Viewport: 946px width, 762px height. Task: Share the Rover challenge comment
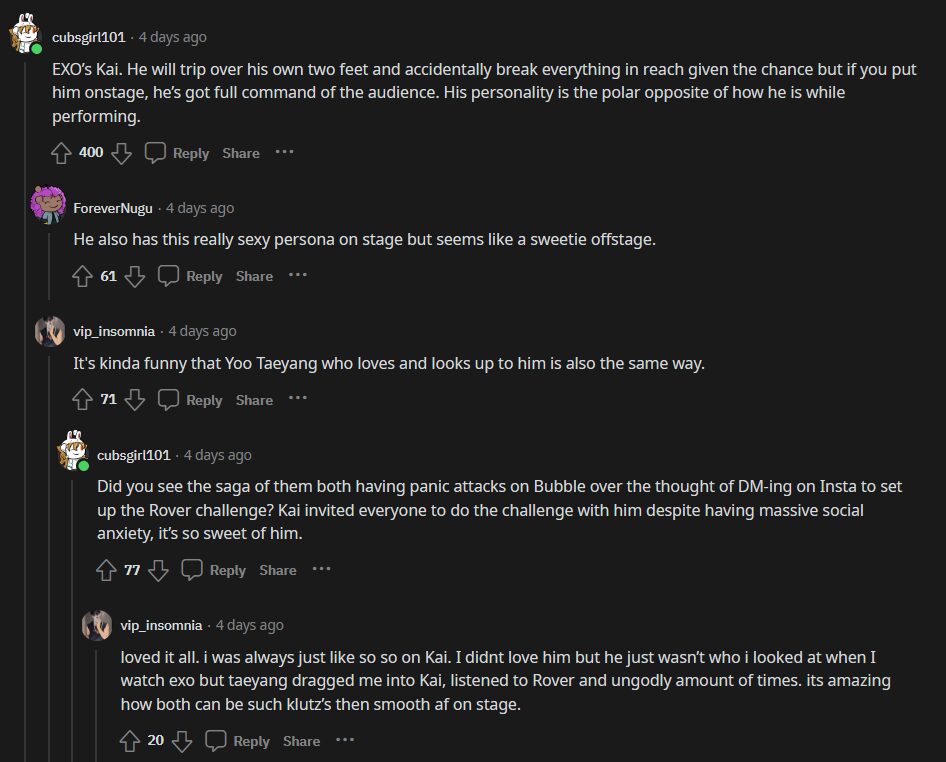[278, 570]
